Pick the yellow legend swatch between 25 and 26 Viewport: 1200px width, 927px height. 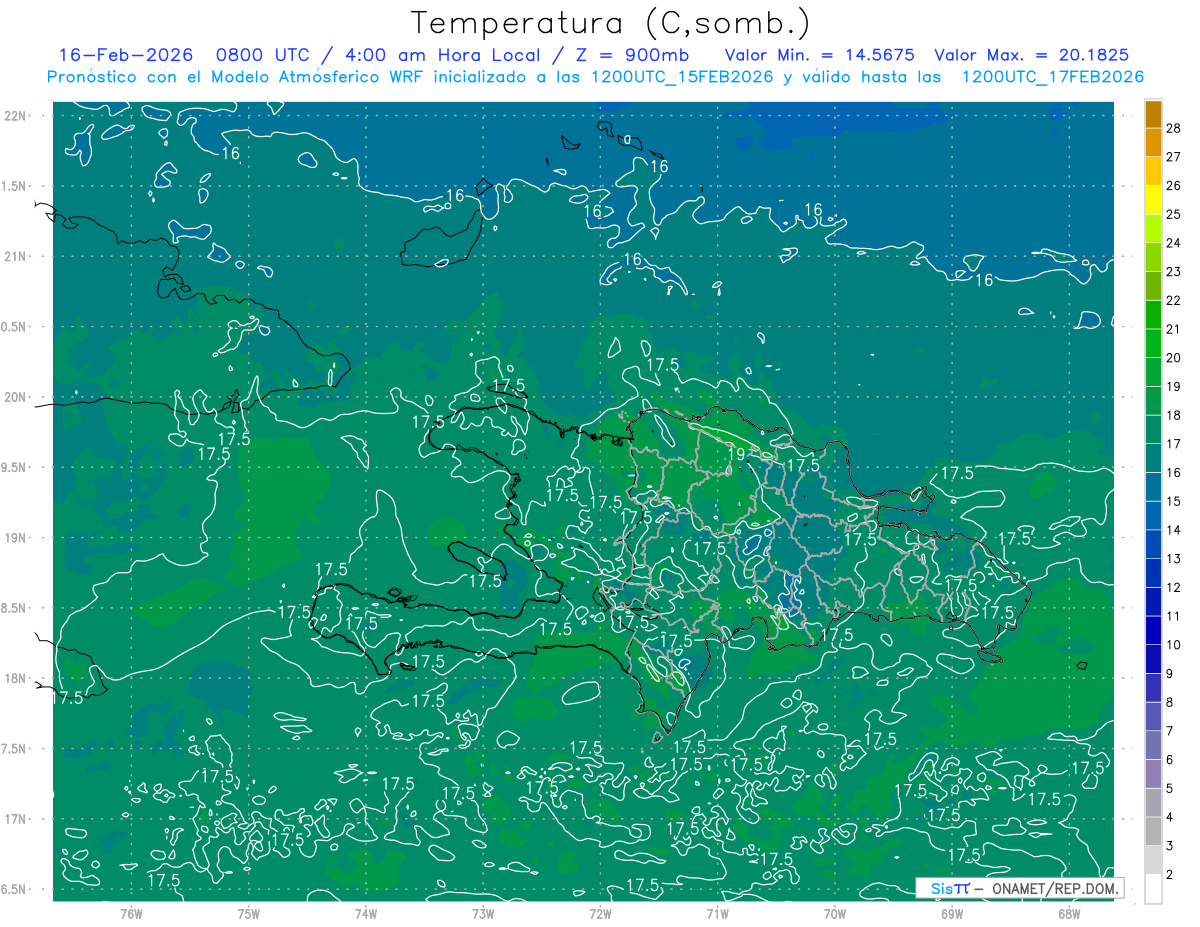pos(1153,200)
